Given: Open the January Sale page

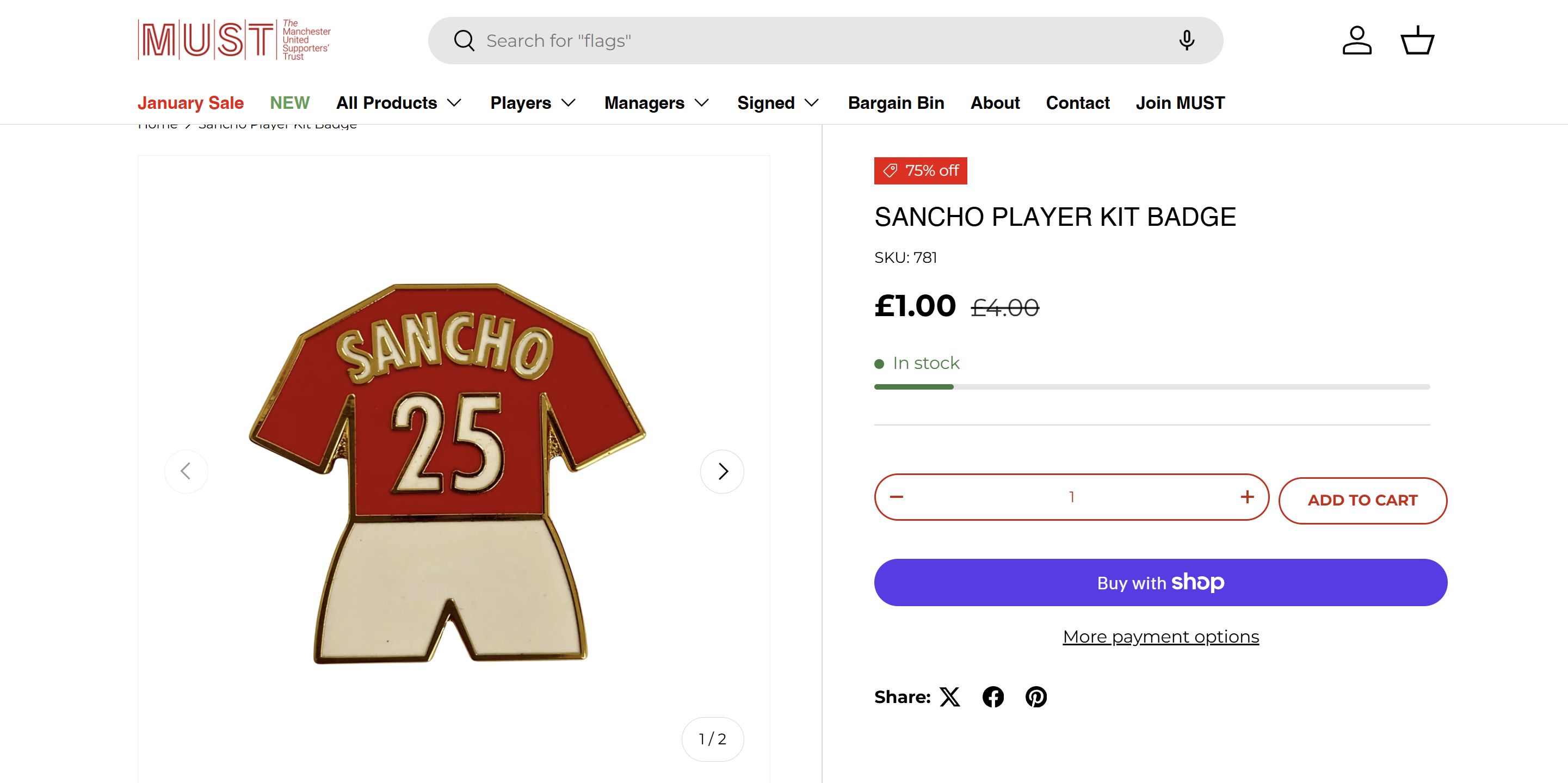Looking at the screenshot, I should (190, 103).
